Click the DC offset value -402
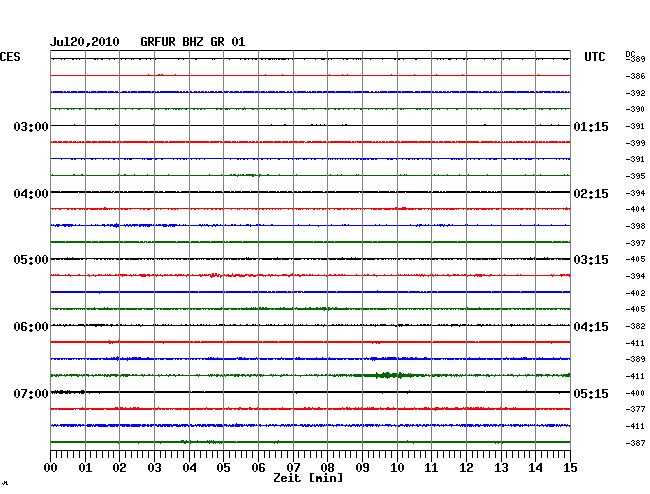 [x=635, y=293]
